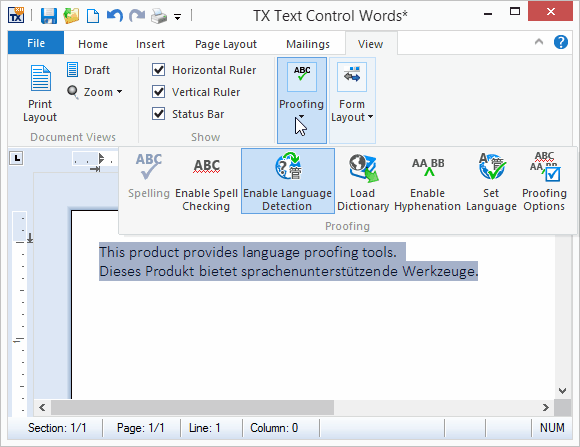Image resolution: width=580 pixels, height=447 pixels.
Task: Open a document with the folder icon
Action: pos(71,16)
